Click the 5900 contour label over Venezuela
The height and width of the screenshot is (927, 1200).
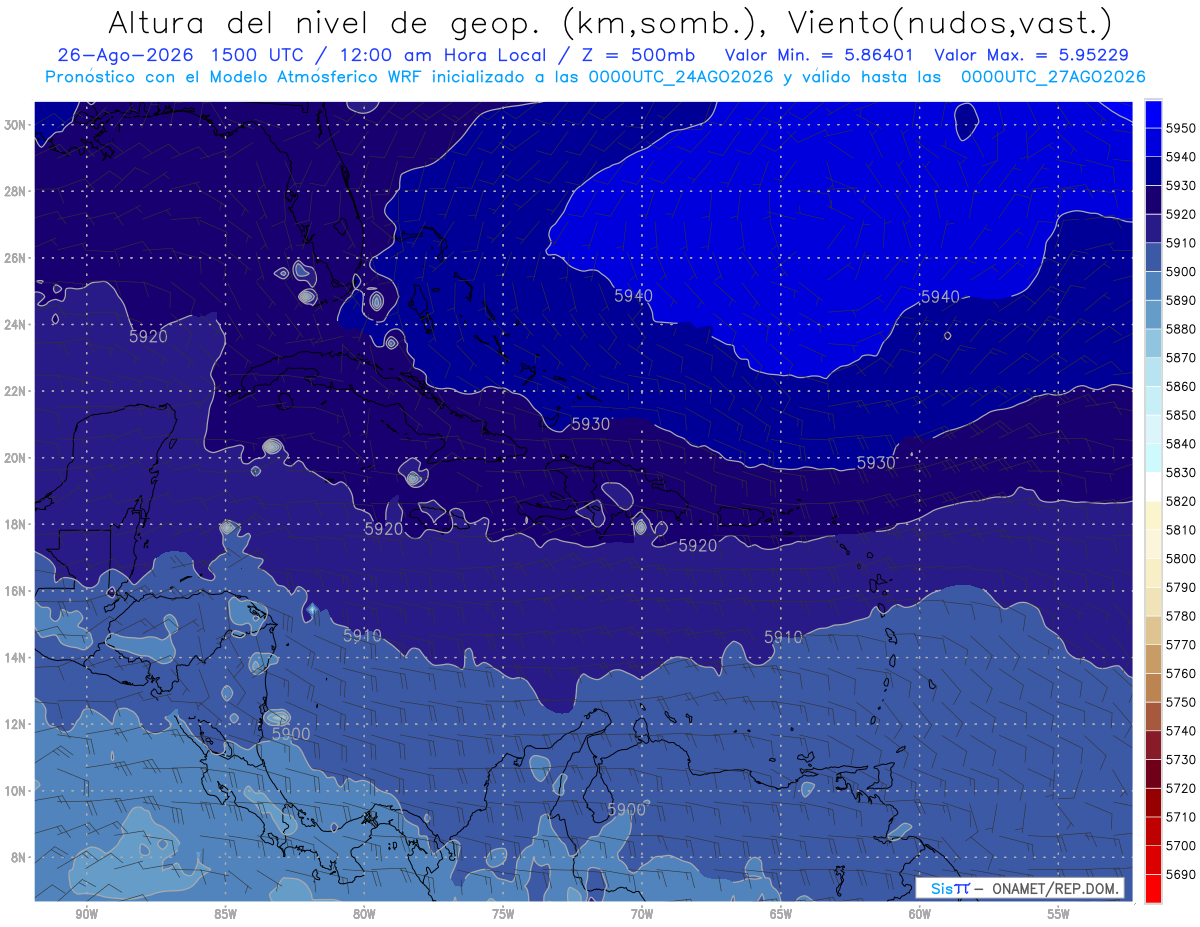pyautogui.click(x=626, y=809)
